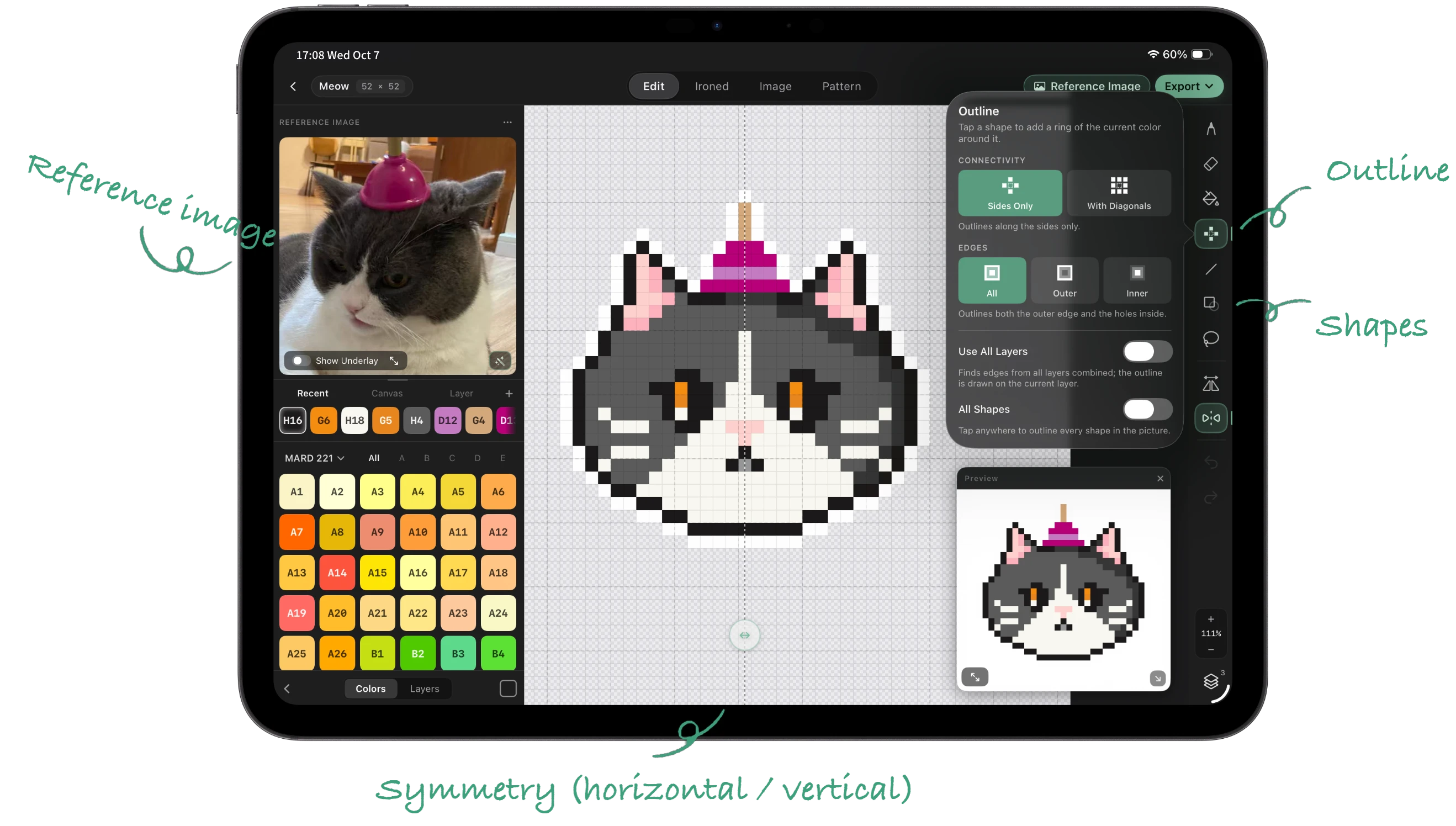Click the cat image in Preview panel
This screenshot has width=1456, height=826.
pyautogui.click(x=1063, y=583)
